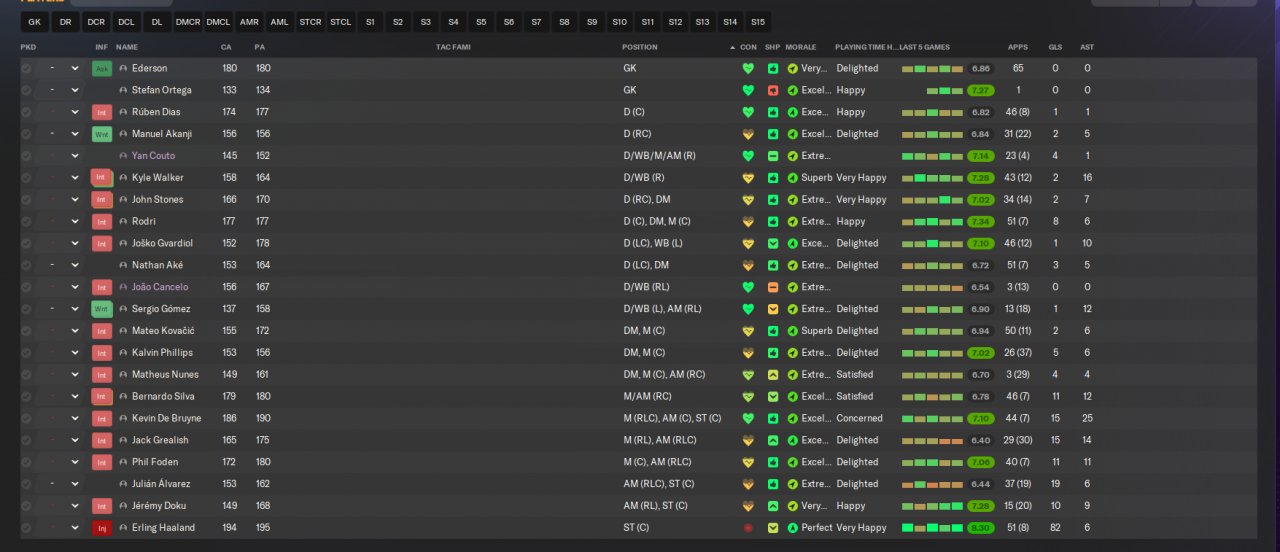
Task: Click Ederson's green heart condition icon
Action: pos(747,69)
